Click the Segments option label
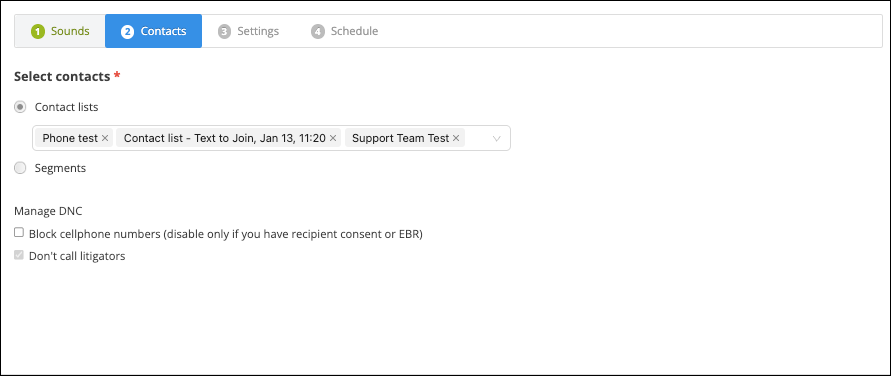This screenshot has width=891, height=376. coord(60,168)
